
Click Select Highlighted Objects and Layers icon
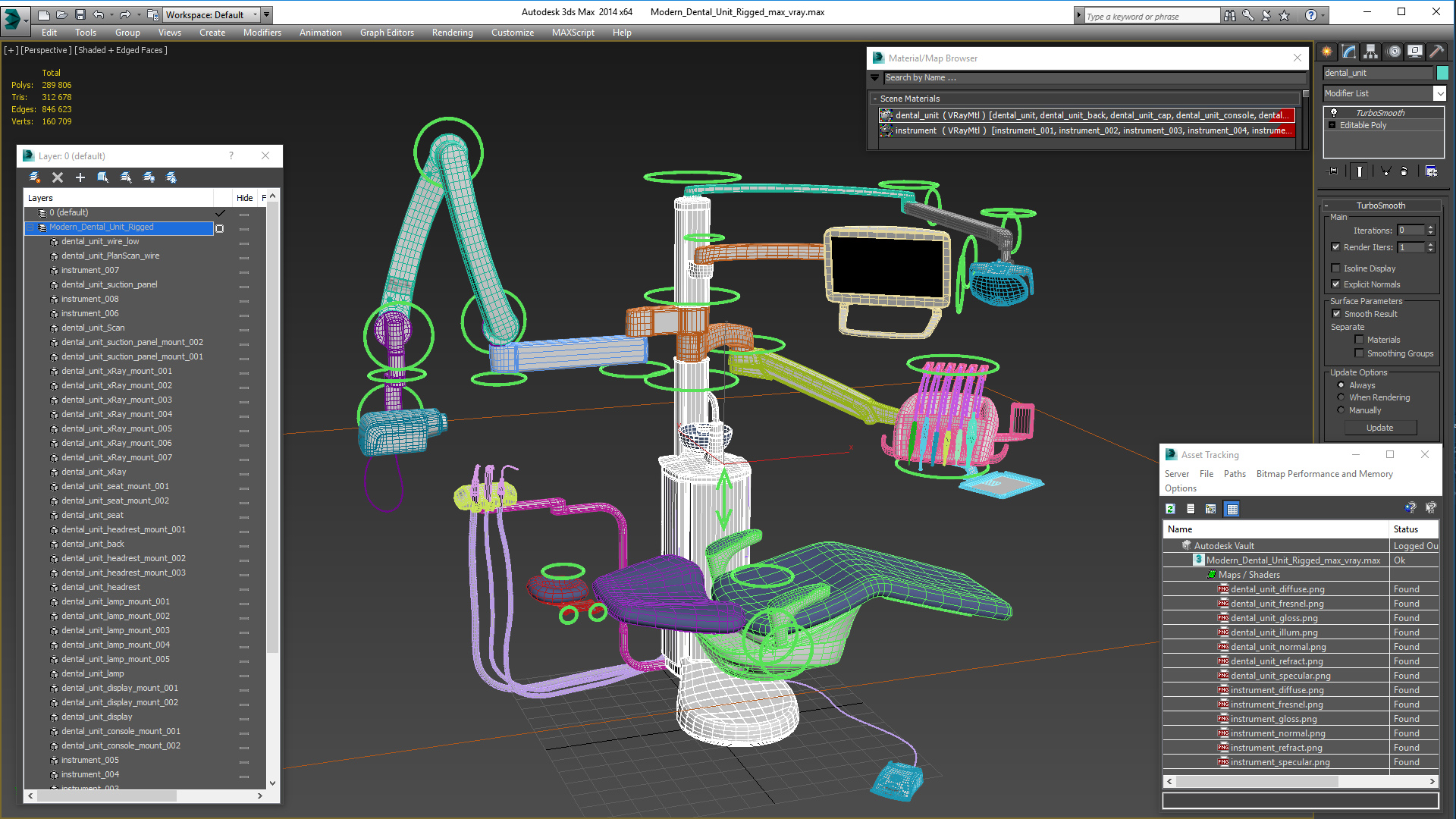point(103,177)
